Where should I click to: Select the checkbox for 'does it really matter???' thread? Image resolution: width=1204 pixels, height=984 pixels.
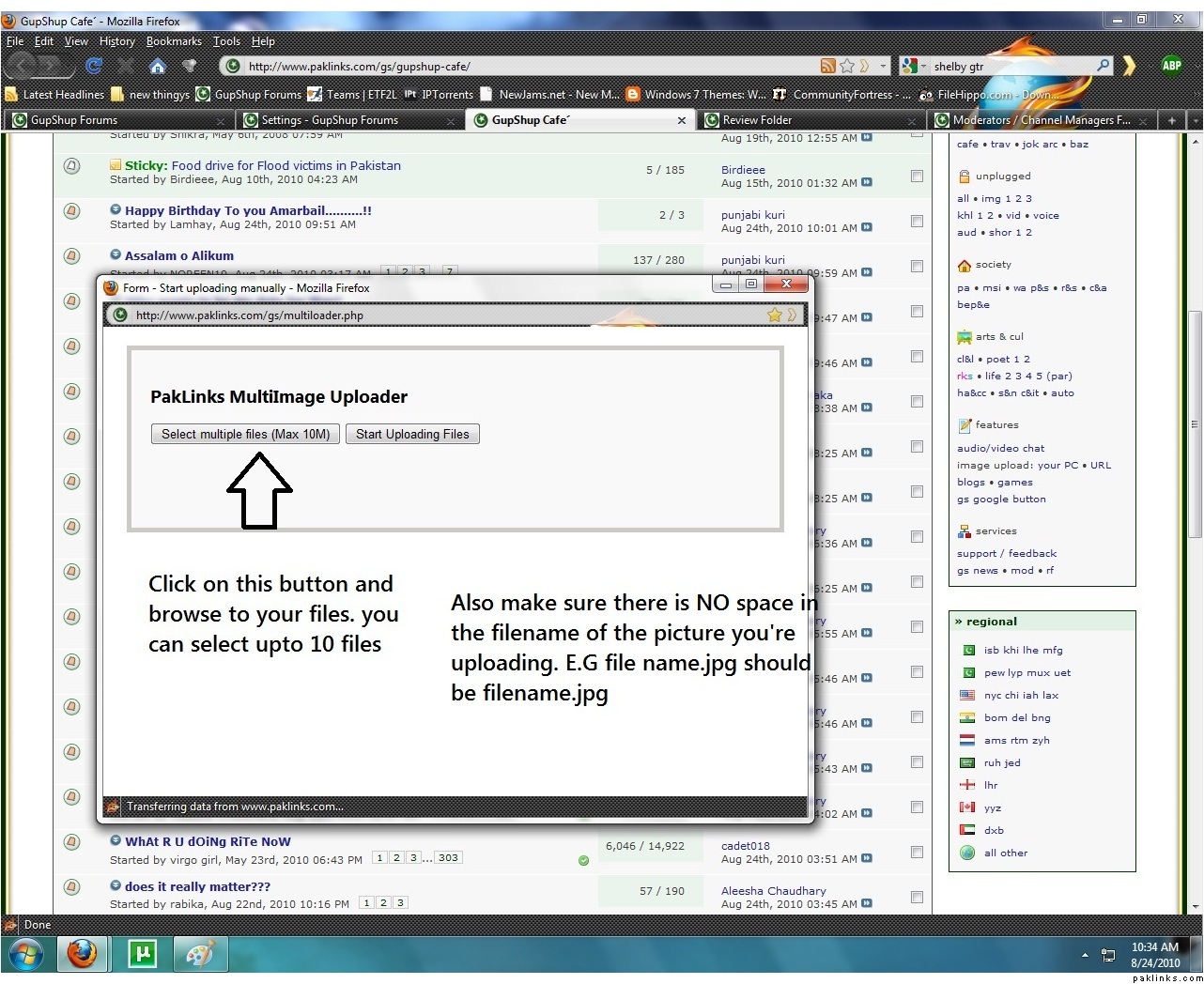[x=917, y=897]
